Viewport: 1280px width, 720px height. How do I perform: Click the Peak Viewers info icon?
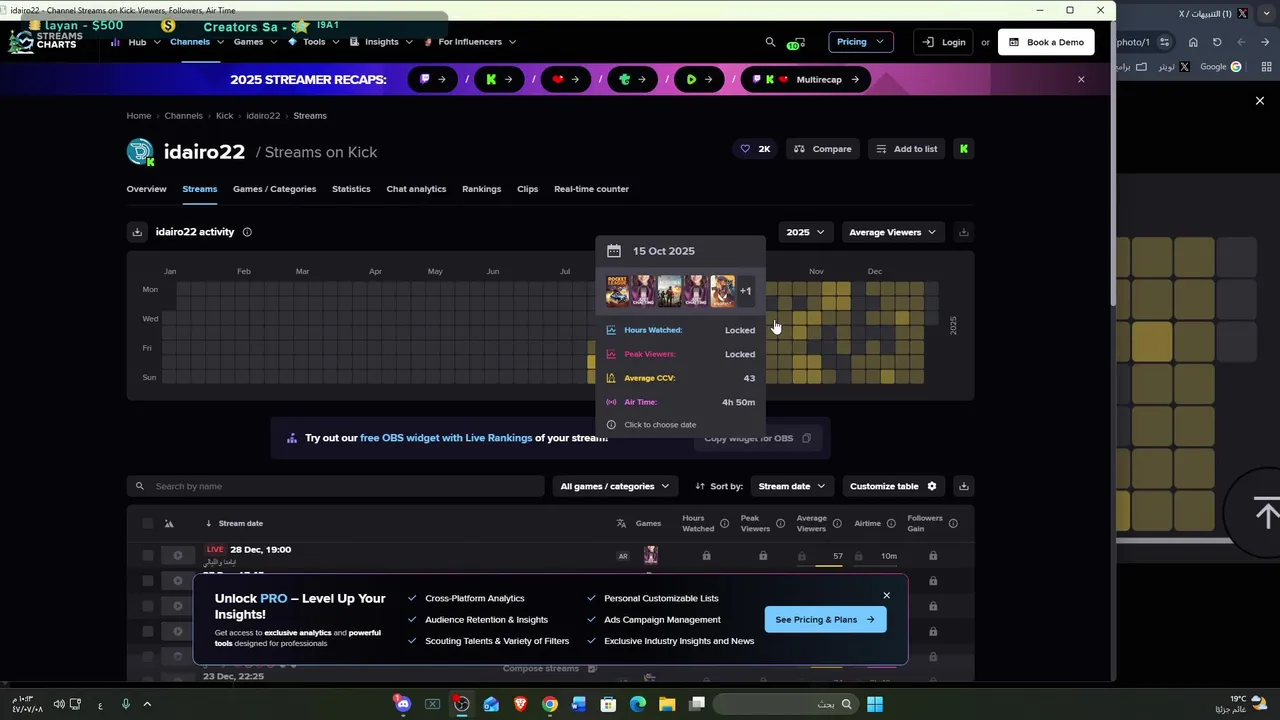coord(781,524)
